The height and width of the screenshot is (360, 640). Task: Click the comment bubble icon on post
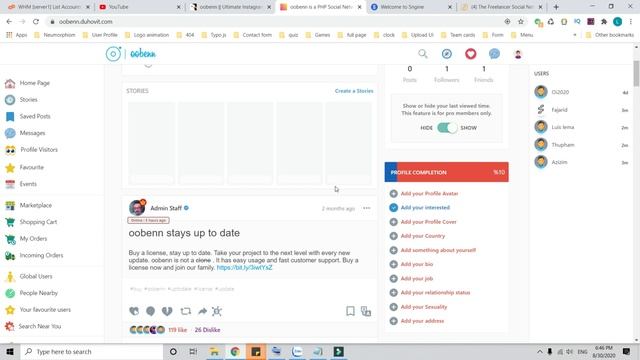click(x=150, y=311)
